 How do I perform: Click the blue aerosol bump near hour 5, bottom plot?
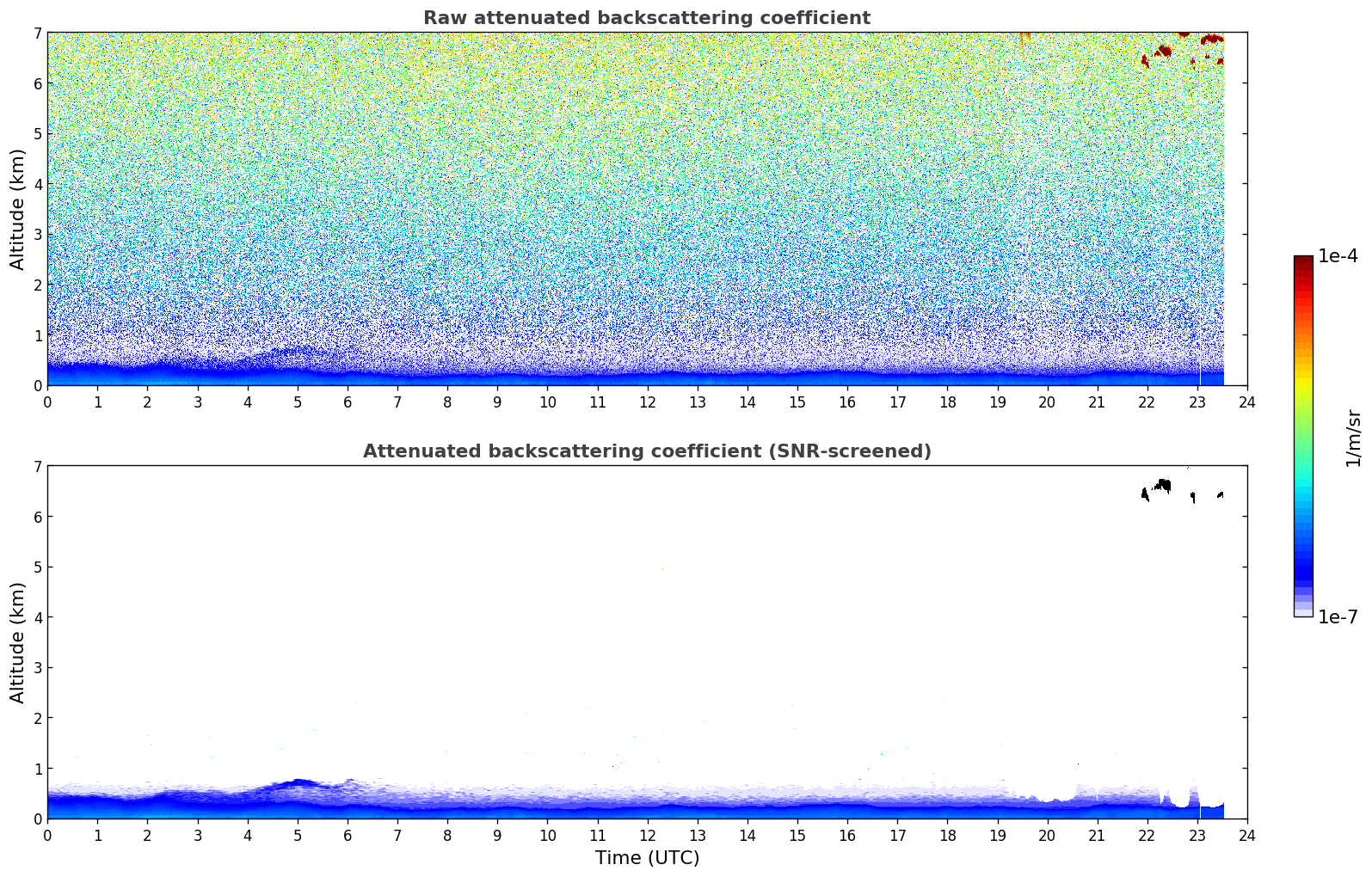pyautogui.click(x=298, y=782)
